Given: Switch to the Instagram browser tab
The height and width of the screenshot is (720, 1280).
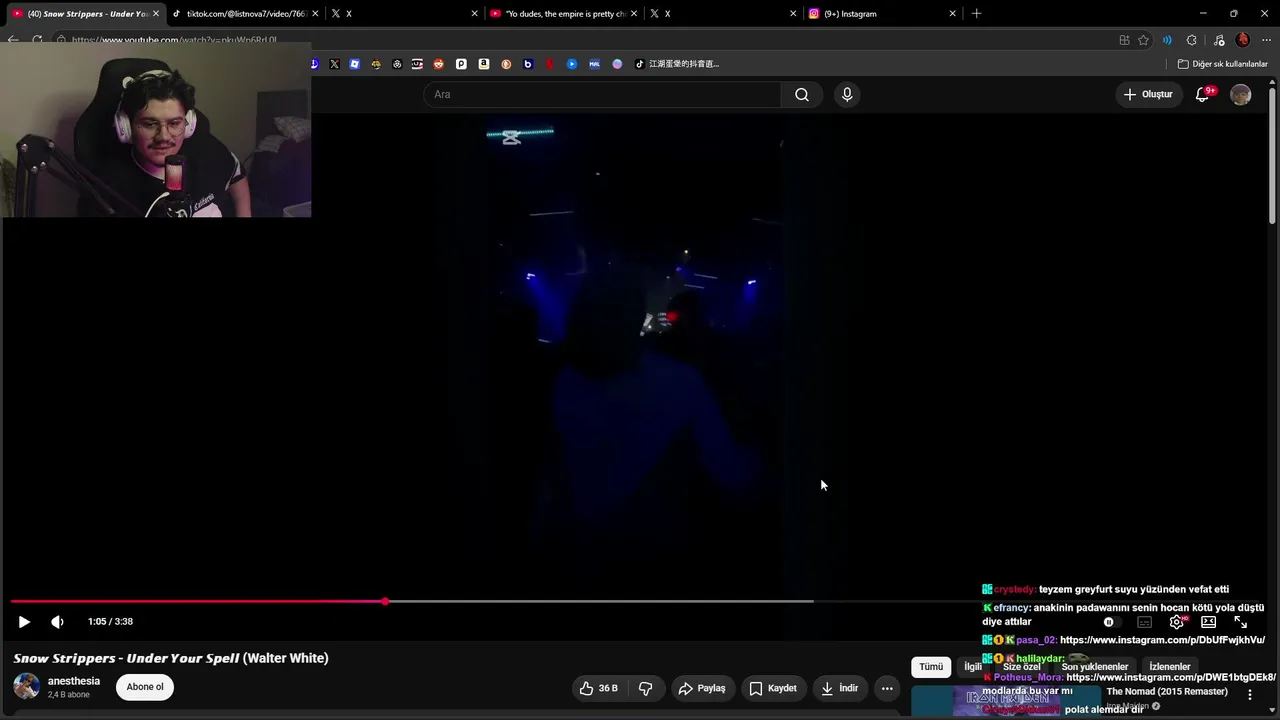Looking at the screenshot, I should click(x=880, y=14).
